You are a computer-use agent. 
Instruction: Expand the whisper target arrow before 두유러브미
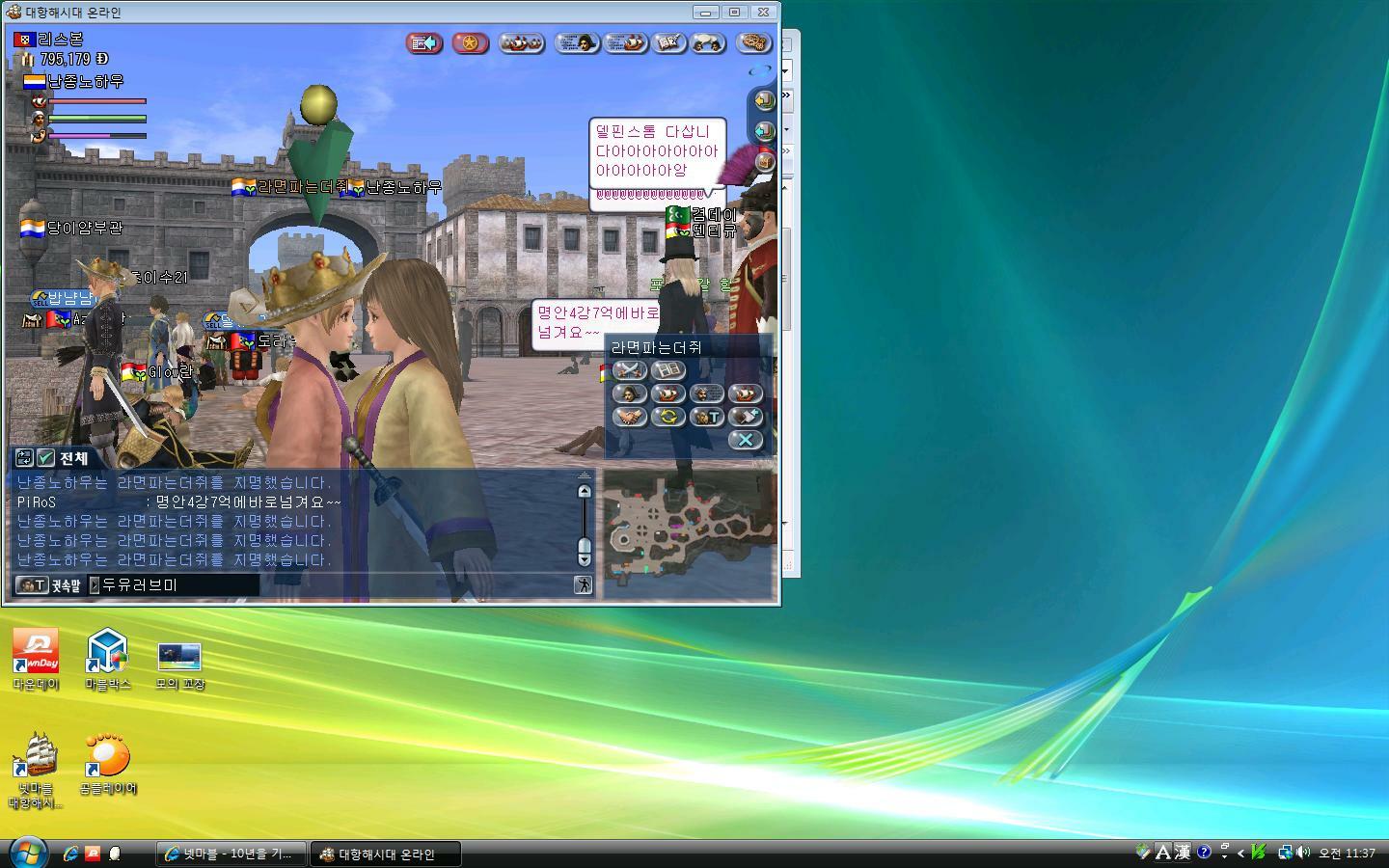click(95, 585)
